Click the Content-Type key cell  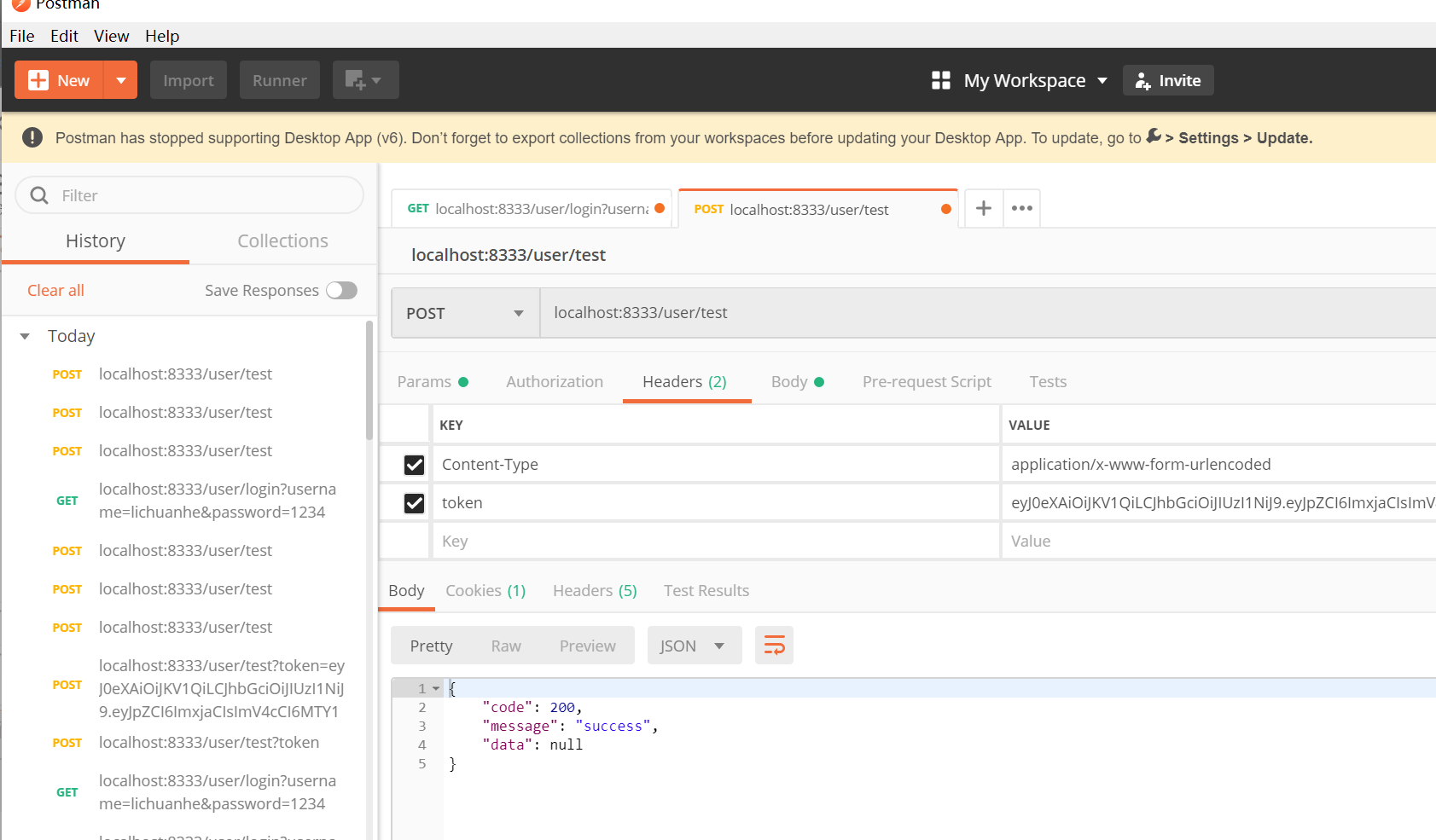(x=716, y=465)
